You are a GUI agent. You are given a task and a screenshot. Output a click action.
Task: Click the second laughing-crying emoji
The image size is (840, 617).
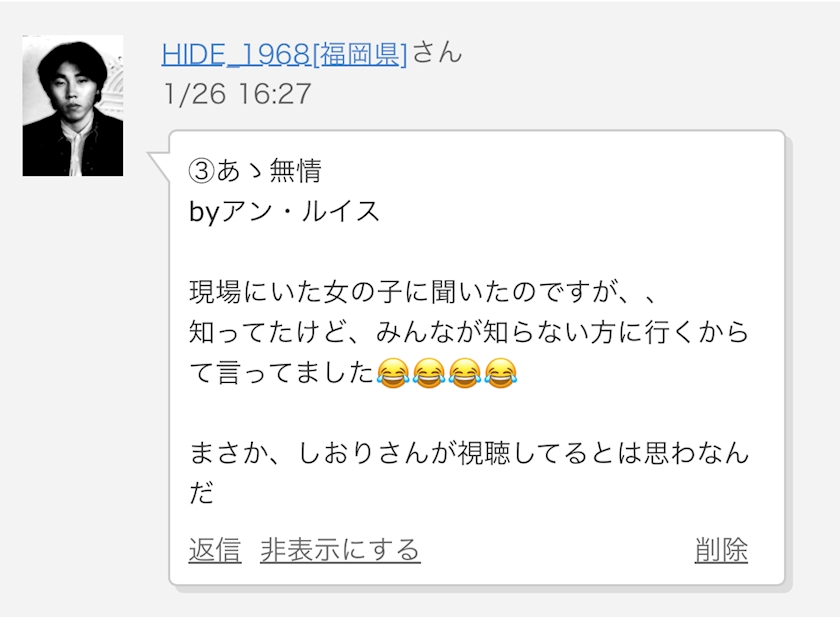pos(429,373)
